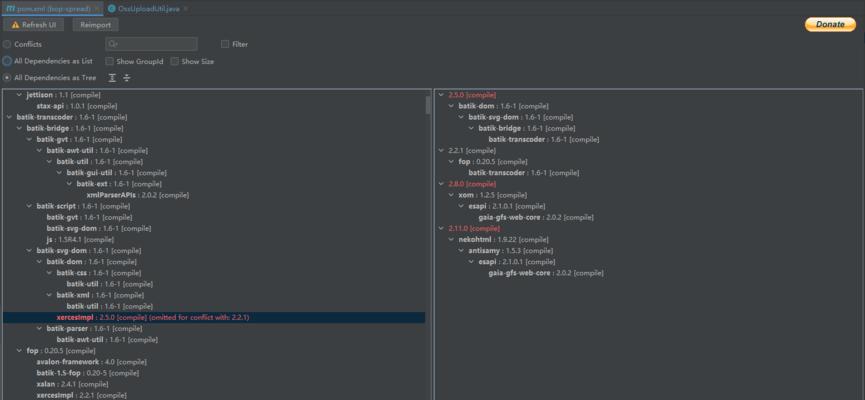Collapse the 2.8.0 version node in right panel
Image resolution: width=865 pixels, height=400 pixels.
(x=441, y=184)
